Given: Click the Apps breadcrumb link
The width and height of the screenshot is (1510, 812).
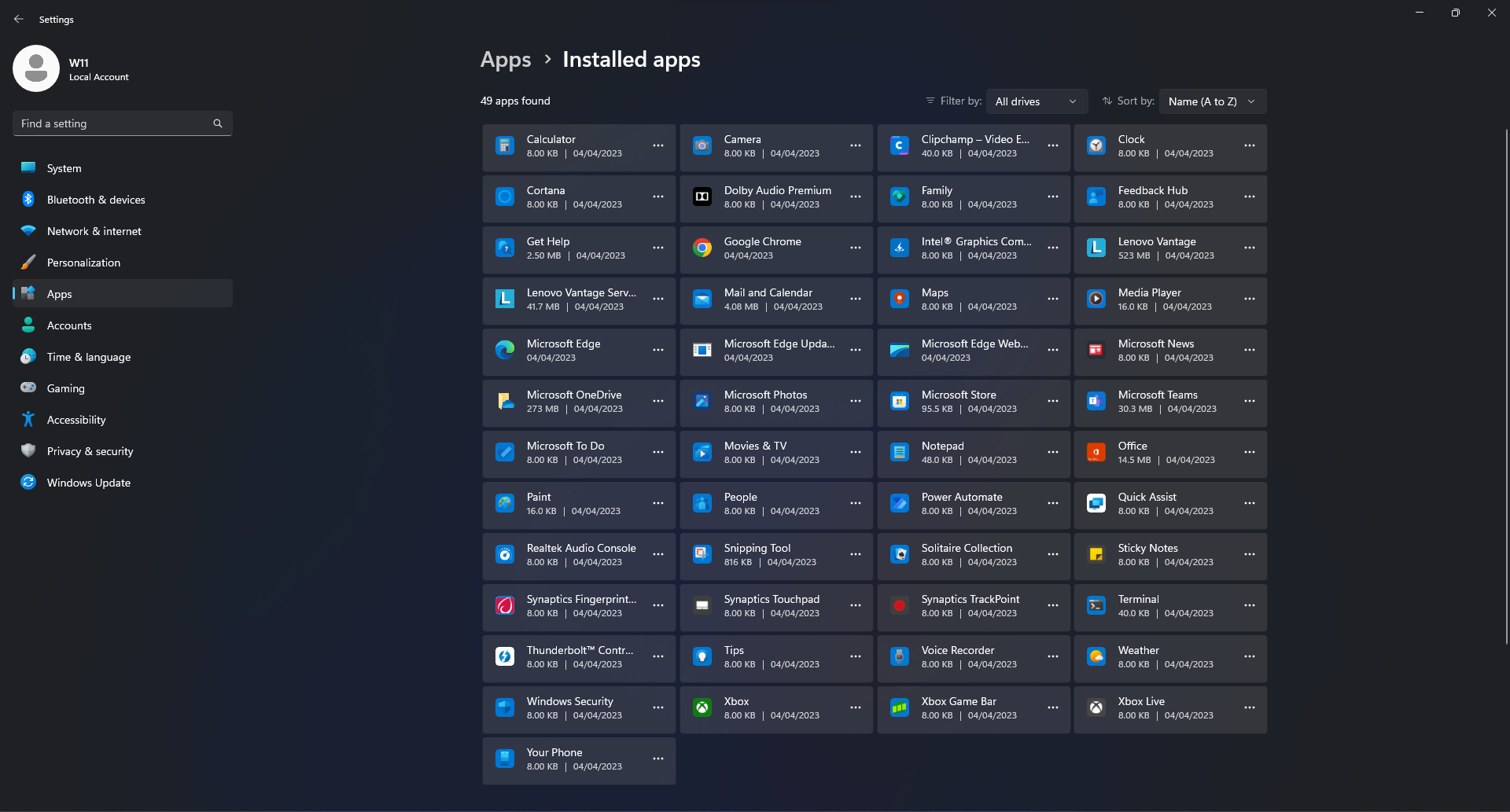Looking at the screenshot, I should pos(506,60).
